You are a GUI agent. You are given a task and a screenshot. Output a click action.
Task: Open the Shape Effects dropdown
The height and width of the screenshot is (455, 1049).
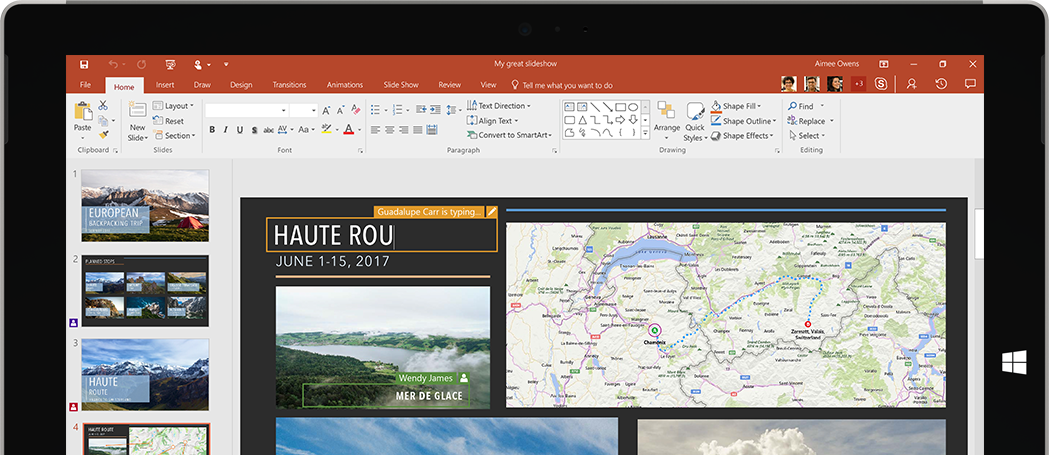click(x=742, y=135)
